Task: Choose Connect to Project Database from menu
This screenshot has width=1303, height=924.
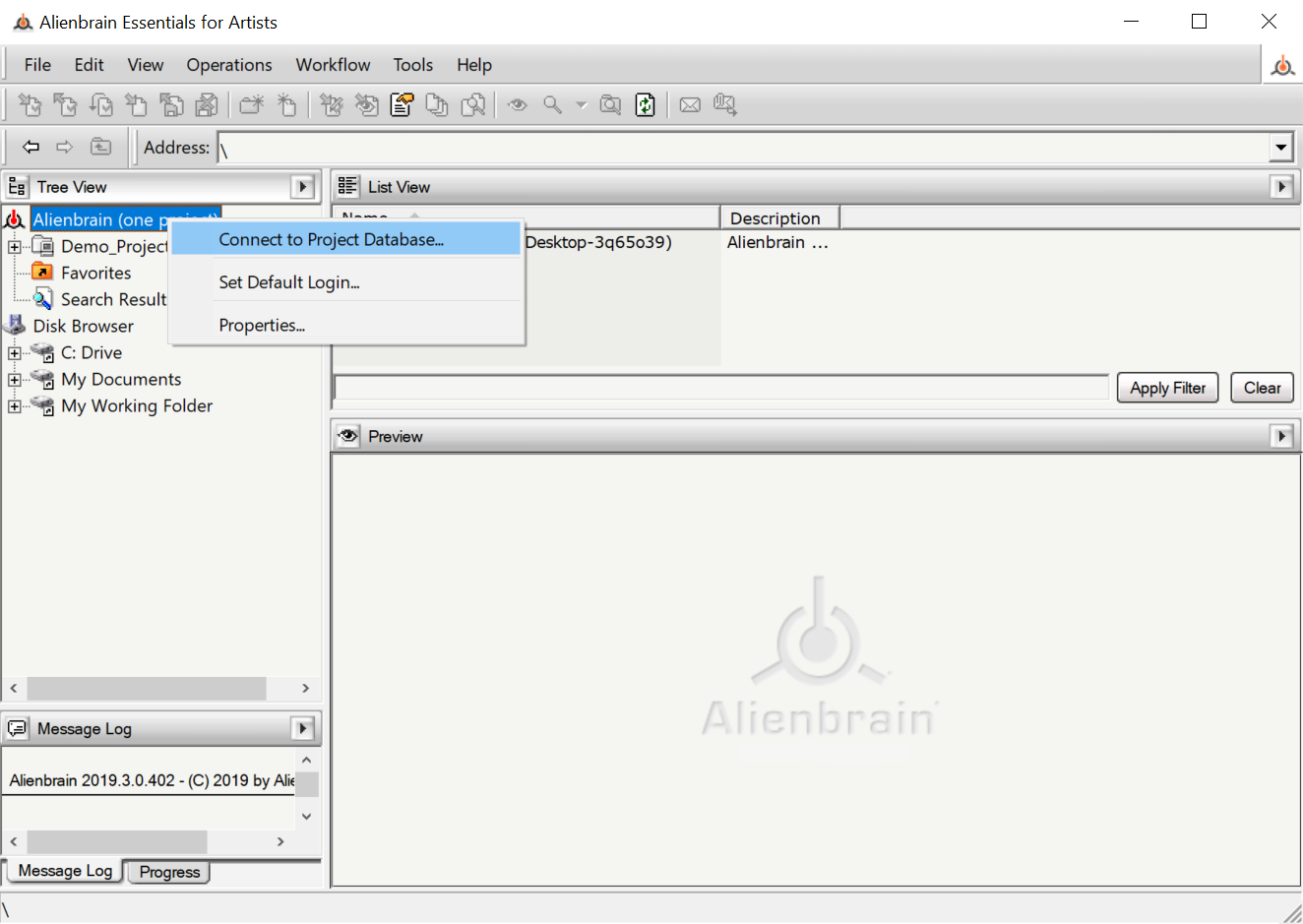Action: [331, 240]
